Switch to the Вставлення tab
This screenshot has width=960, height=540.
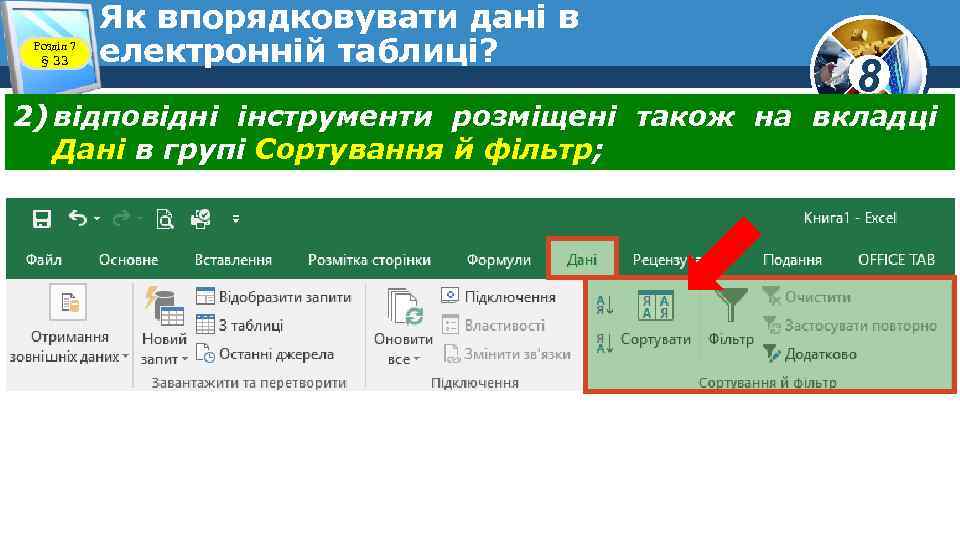point(233,260)
